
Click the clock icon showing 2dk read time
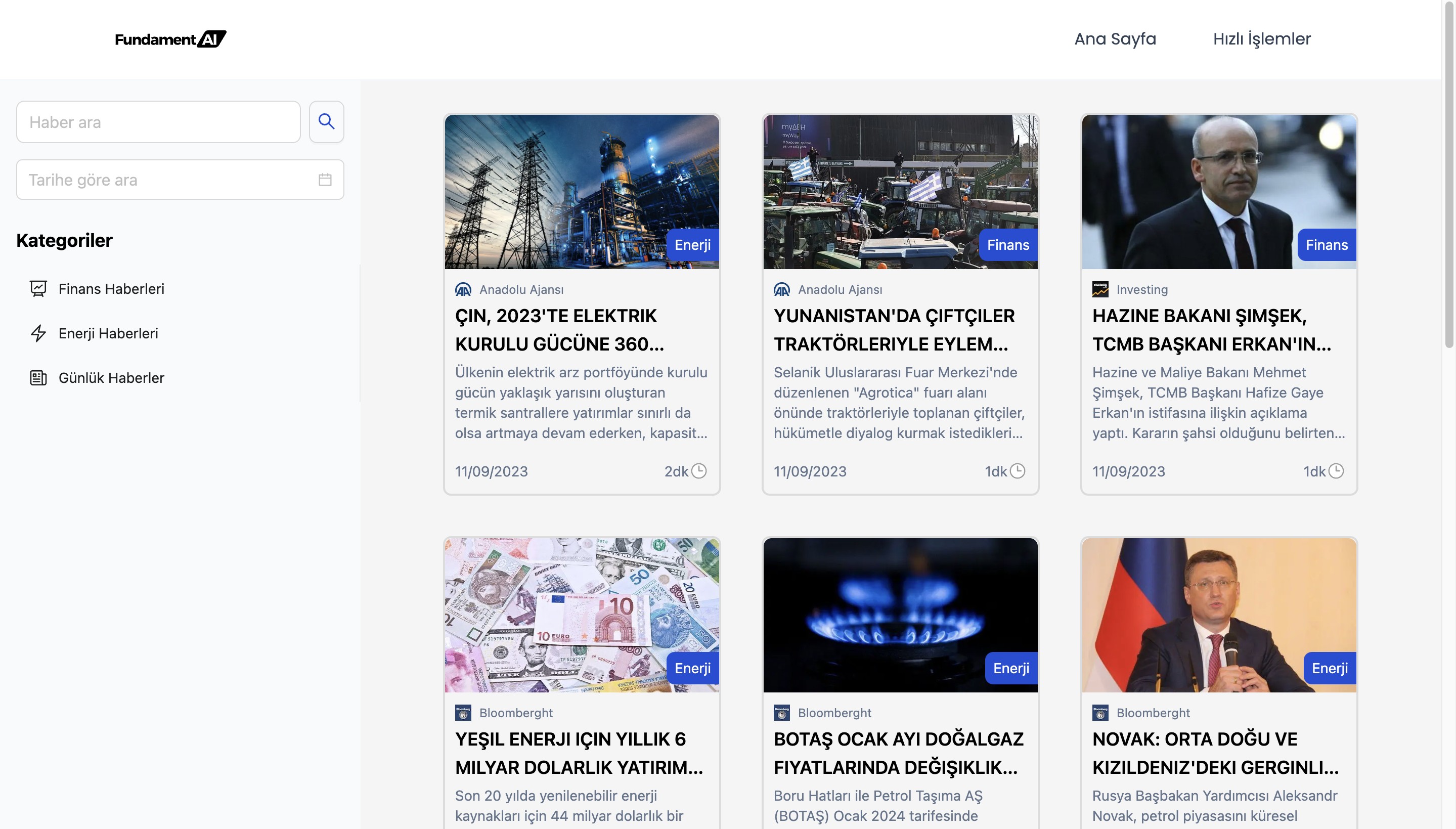click(x=699, y=471)
